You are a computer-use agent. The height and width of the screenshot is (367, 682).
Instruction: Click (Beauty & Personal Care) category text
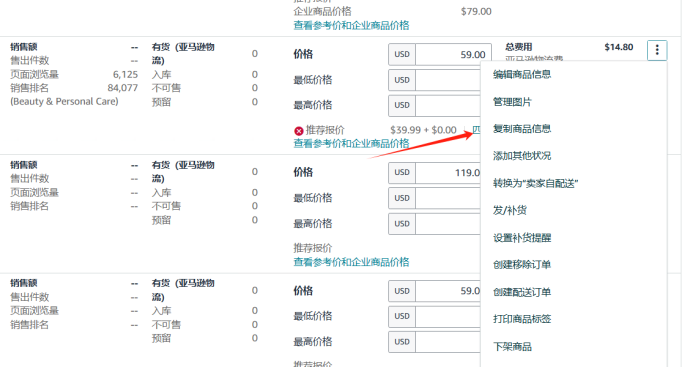coord(64,102)
